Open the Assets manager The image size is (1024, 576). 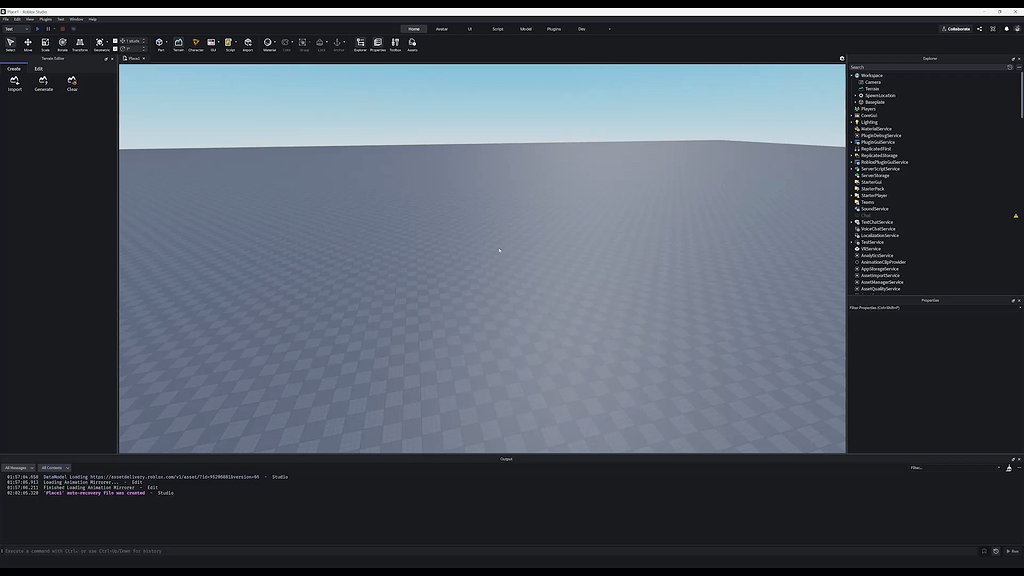click(412, 44)
